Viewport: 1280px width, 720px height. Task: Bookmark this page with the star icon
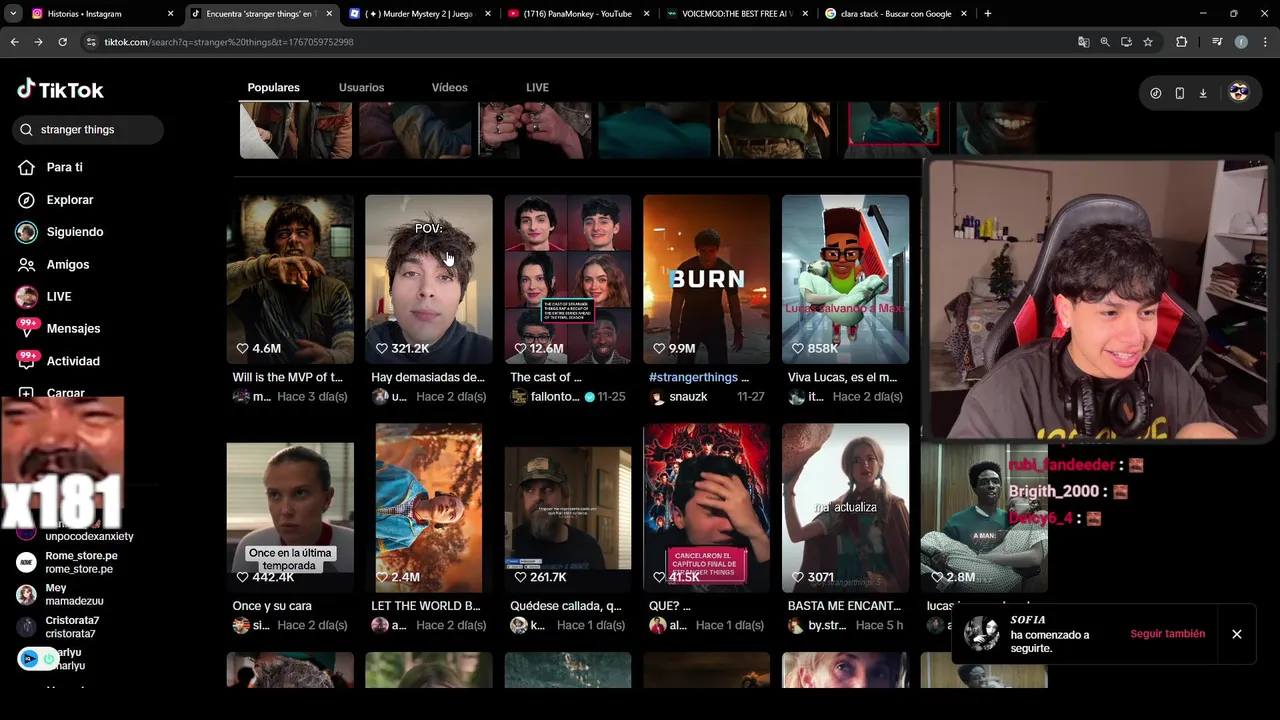(1148, 42)
